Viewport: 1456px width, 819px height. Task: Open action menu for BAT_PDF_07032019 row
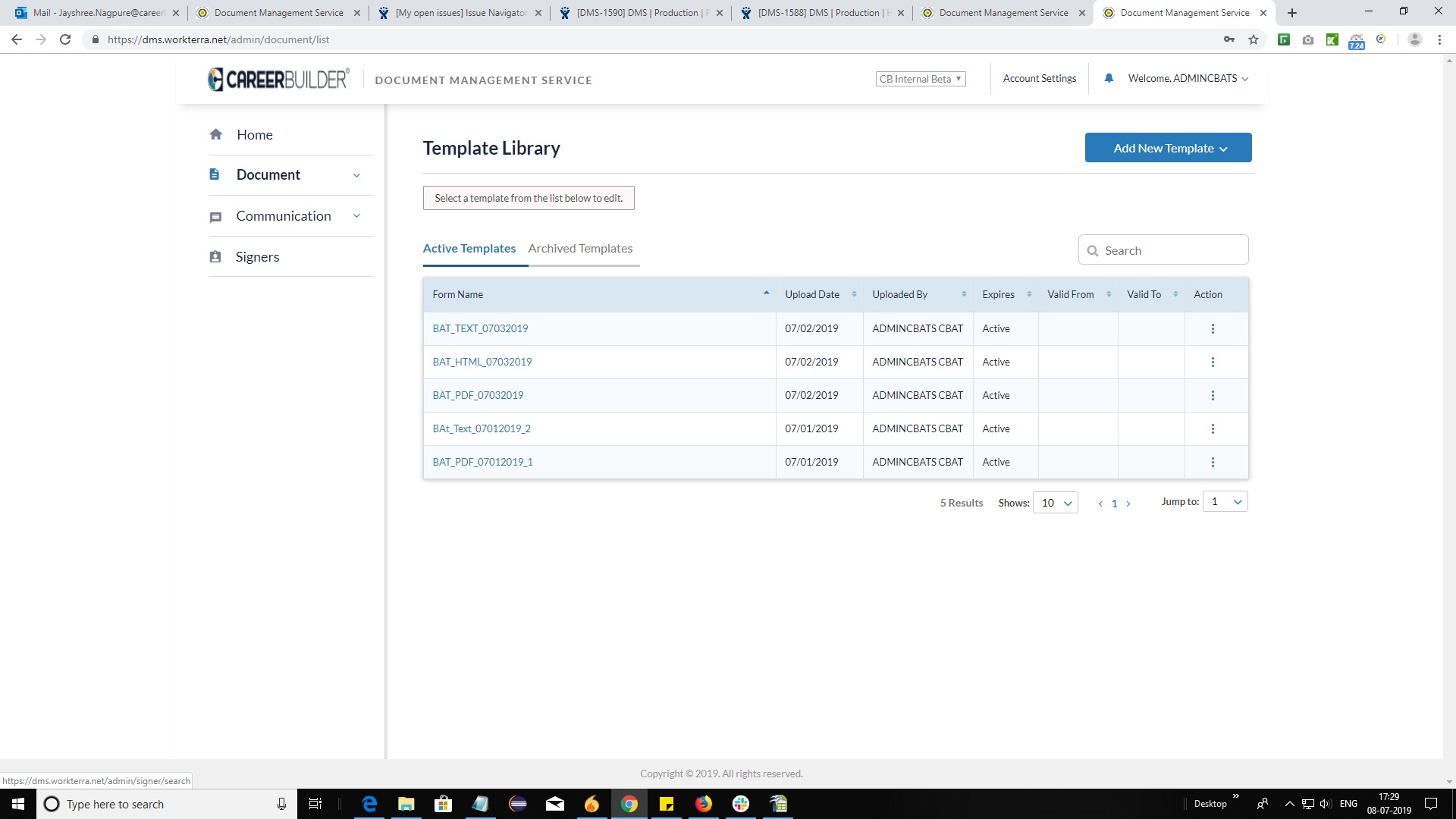[1213, 395]
